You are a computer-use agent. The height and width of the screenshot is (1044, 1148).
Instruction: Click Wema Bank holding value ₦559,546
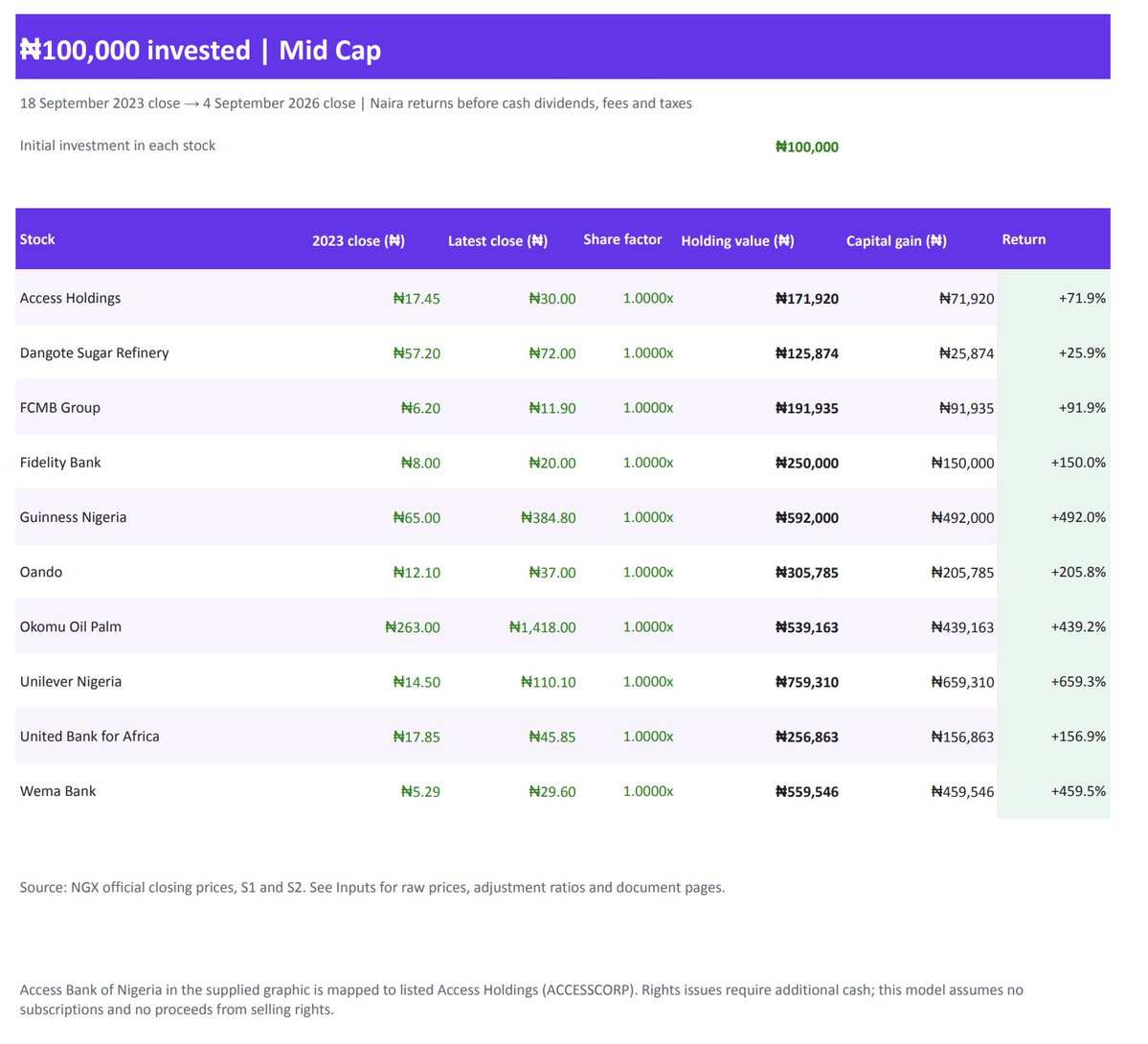tap(807, 791)
